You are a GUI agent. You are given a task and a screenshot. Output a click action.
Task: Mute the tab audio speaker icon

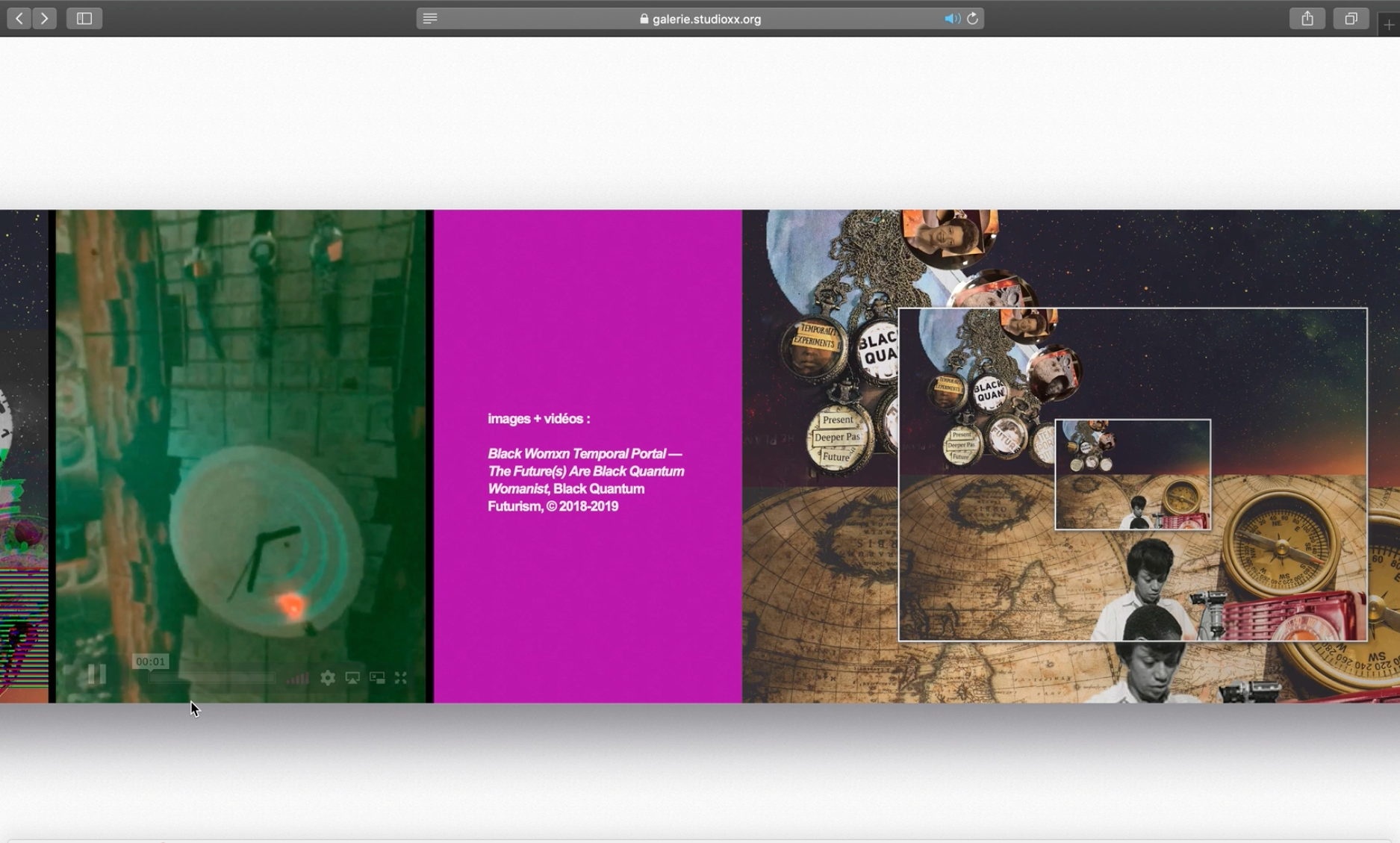[951, 19]
